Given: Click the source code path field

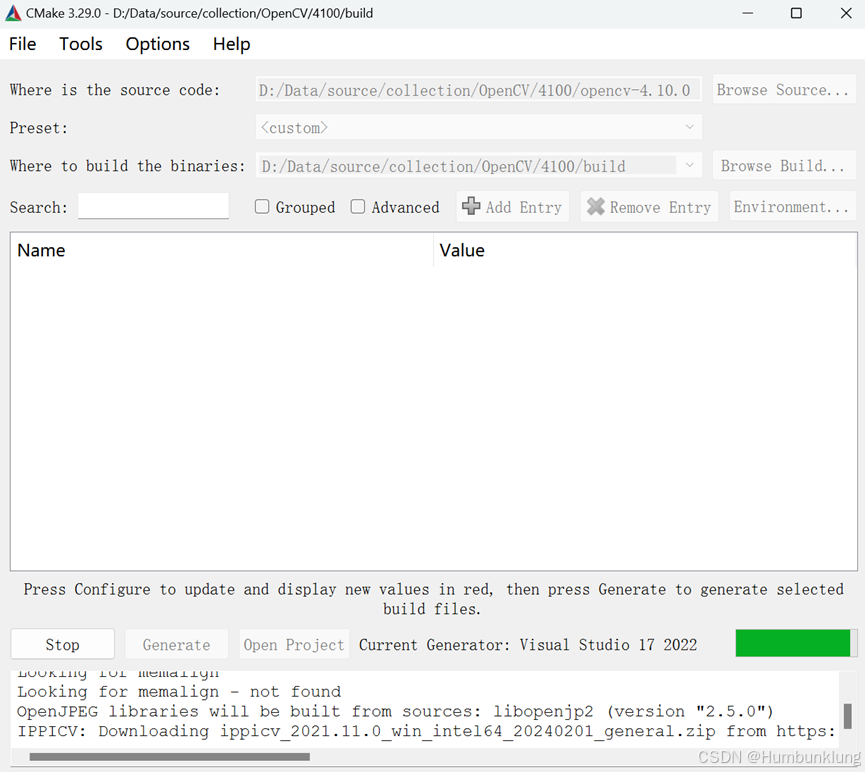Looking at the screenshot, I should [x=478, y=89].
